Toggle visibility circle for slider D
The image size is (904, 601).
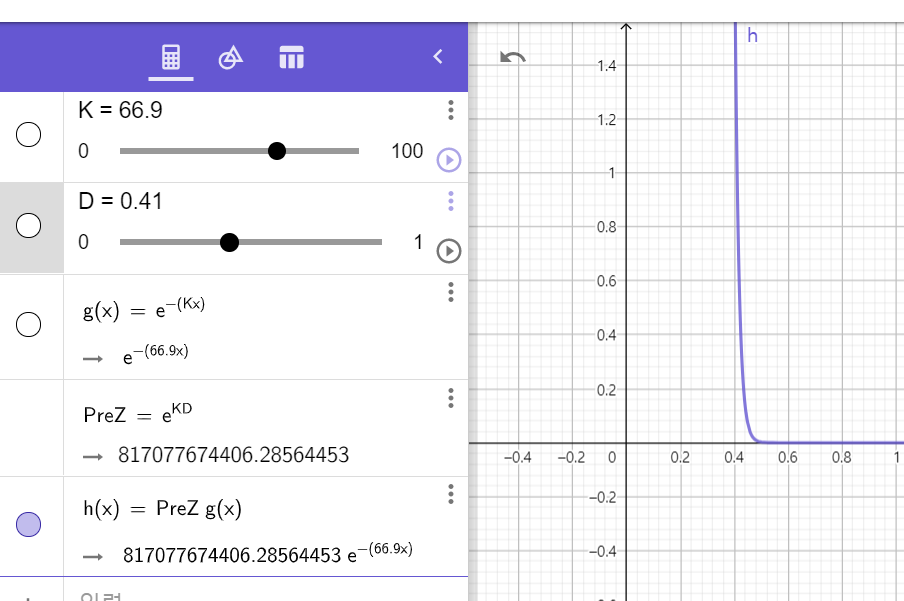28,226
